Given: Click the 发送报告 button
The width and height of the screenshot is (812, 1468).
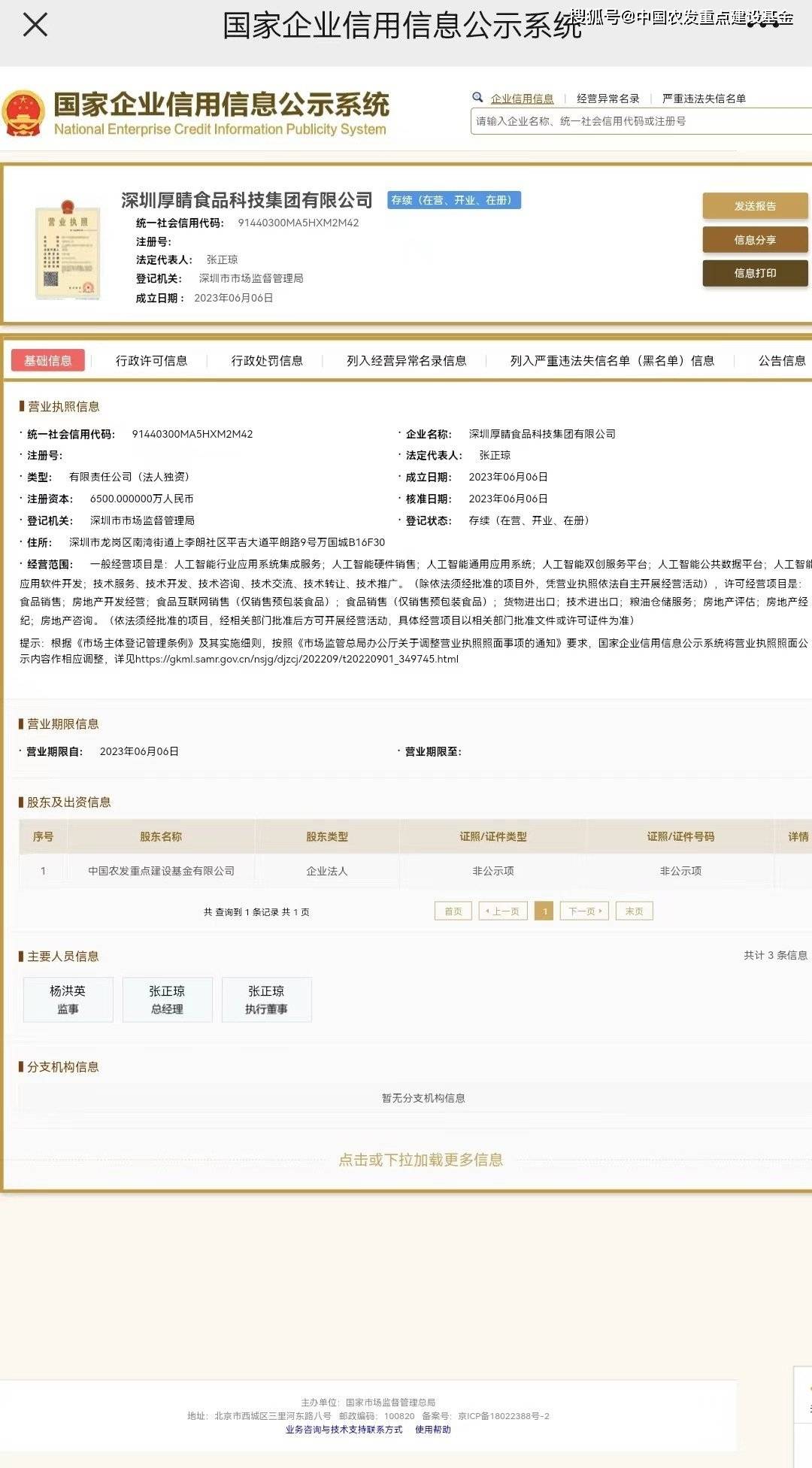Looking at the screenshot, I should click(x=756, y=206).
